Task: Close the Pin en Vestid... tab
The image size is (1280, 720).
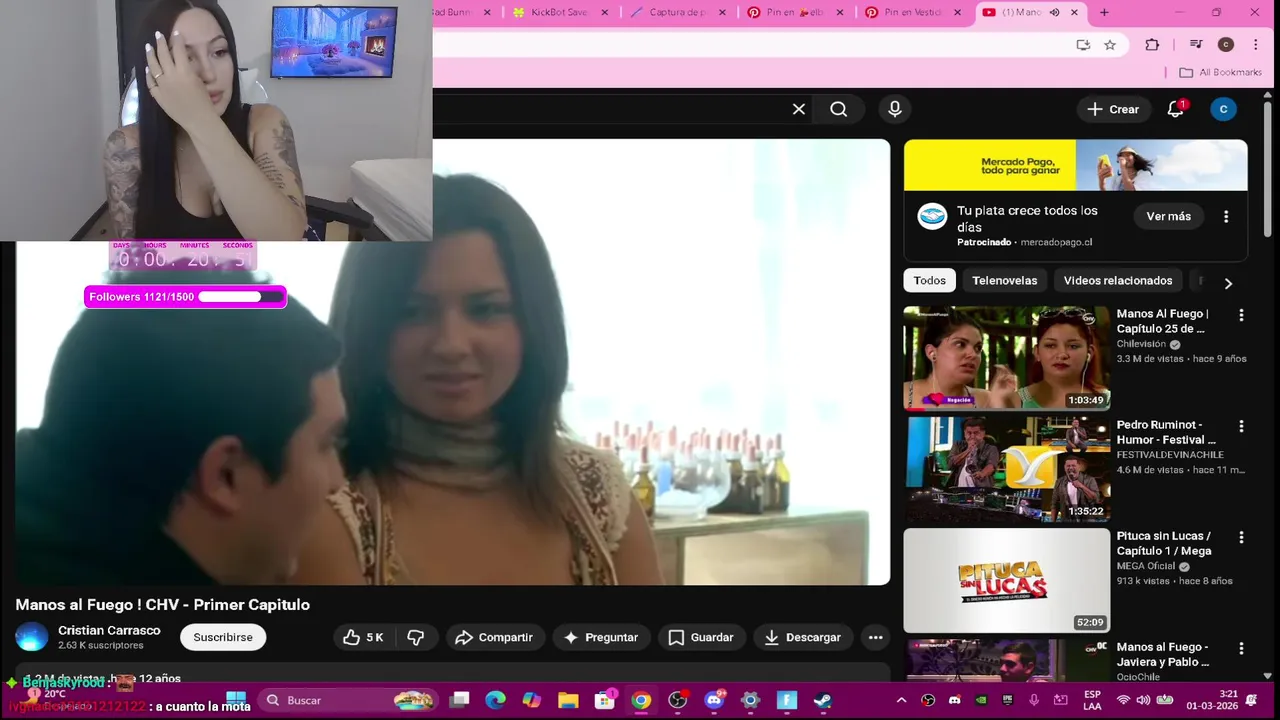Action: point(958,13)
